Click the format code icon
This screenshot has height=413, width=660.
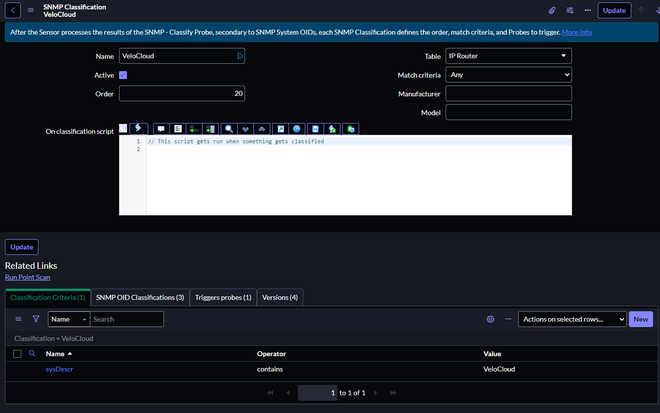178,129
